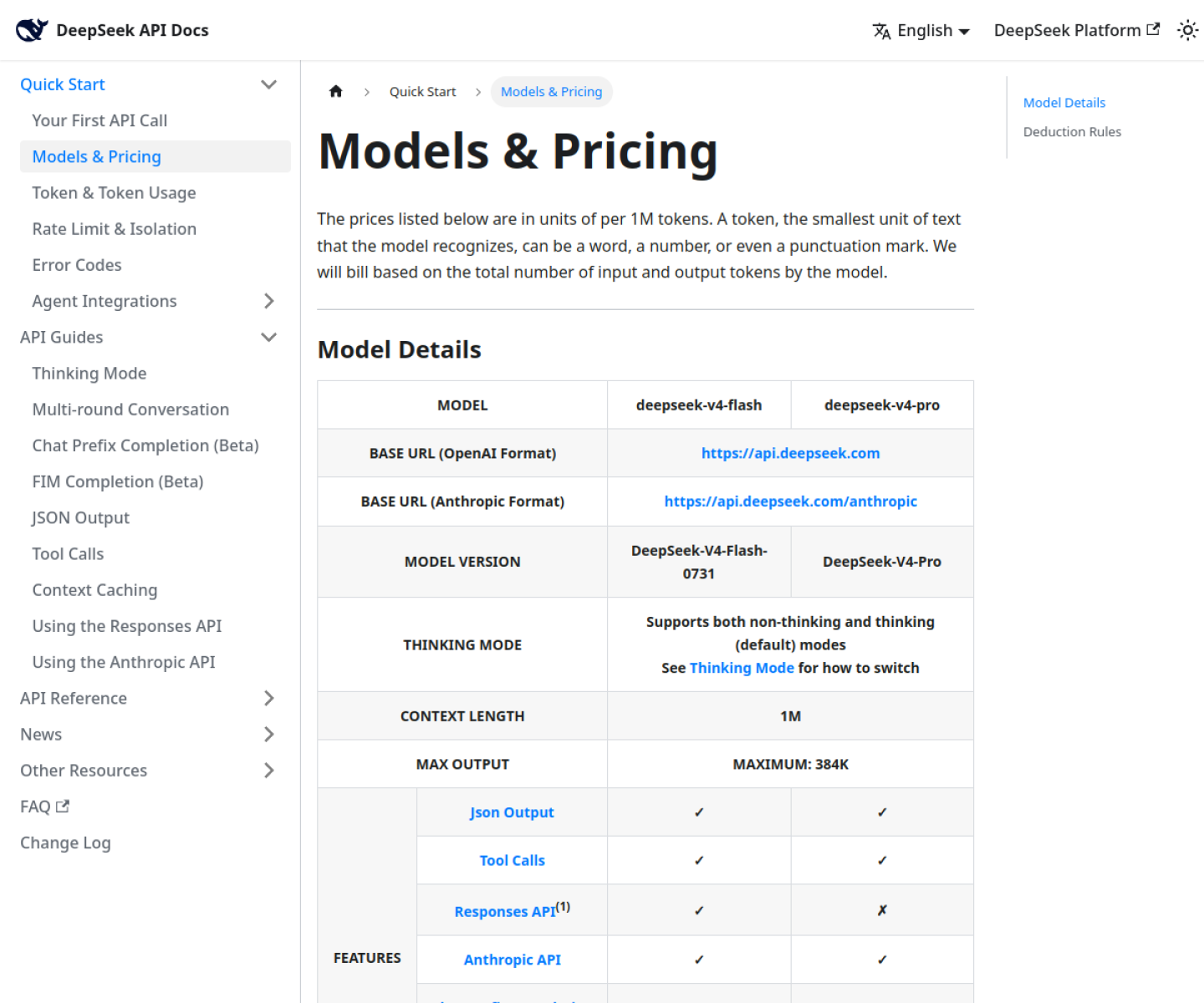Open the English language dropdown

[921, 30]
